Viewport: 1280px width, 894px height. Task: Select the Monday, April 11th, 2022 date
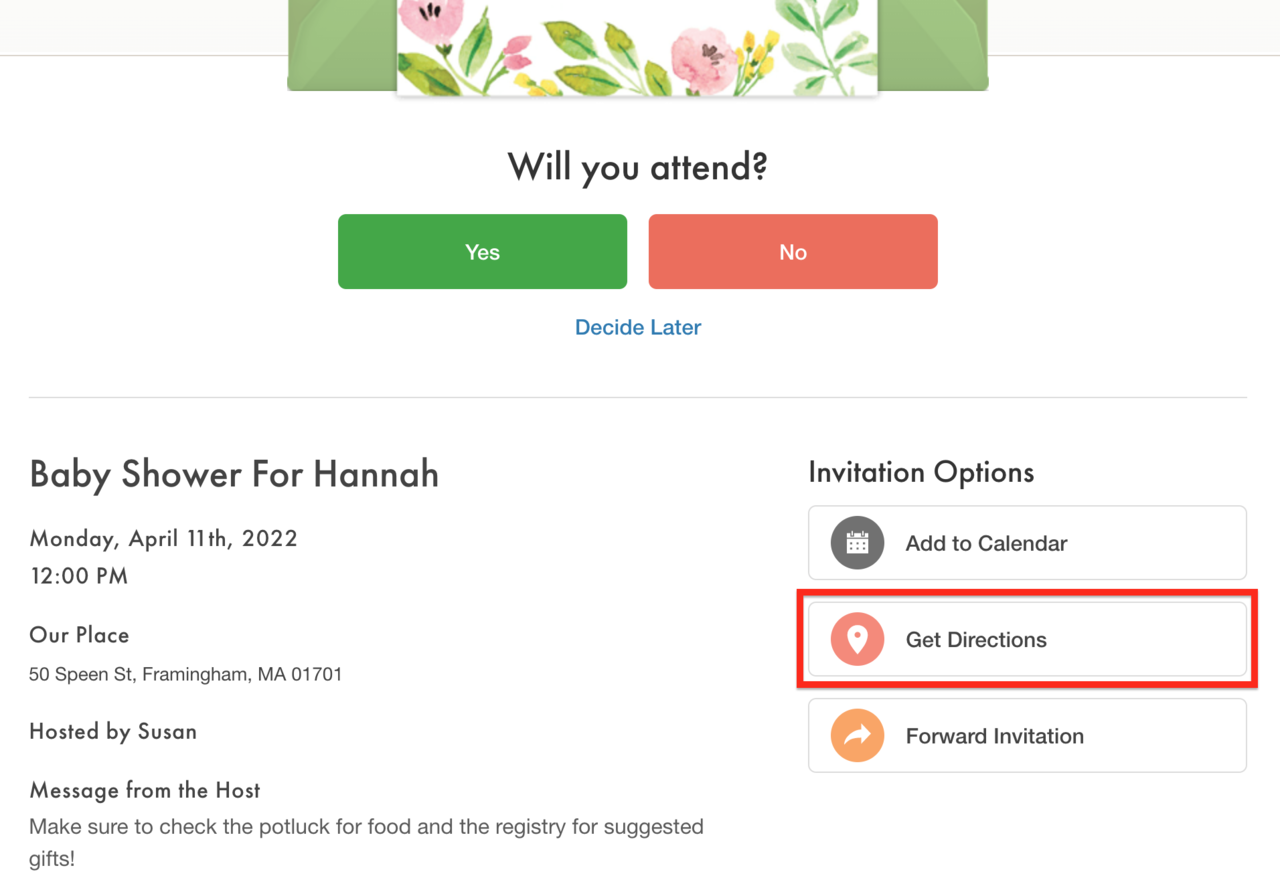tap(164, 538)
